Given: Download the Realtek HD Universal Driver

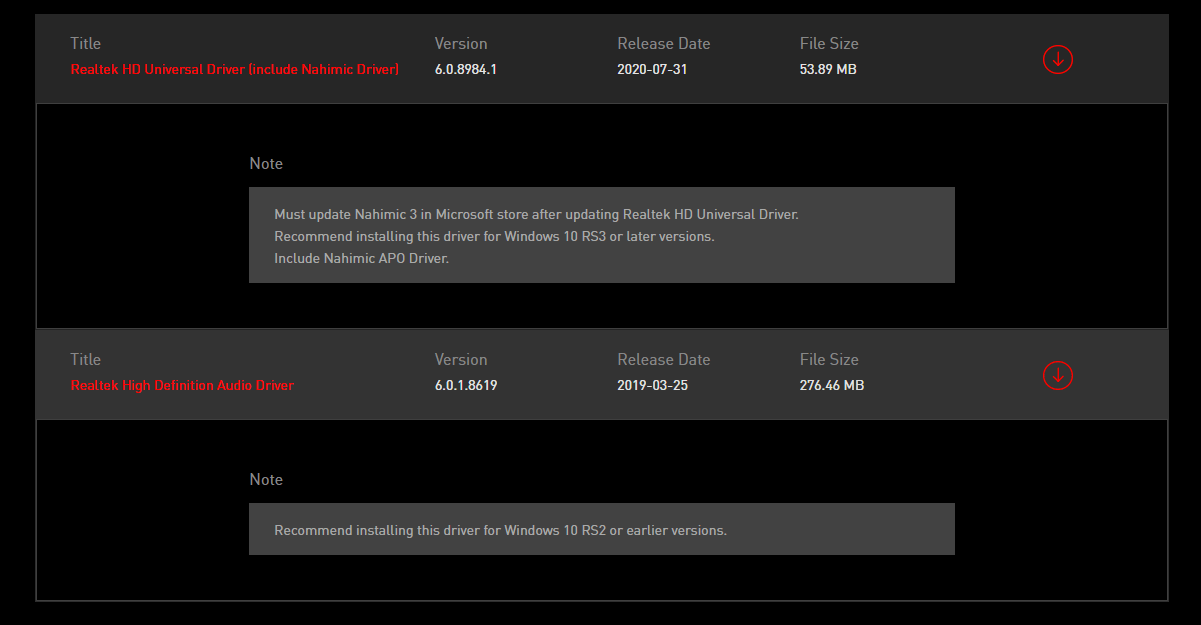Looking at the screenshot, I should (1058, 59).
